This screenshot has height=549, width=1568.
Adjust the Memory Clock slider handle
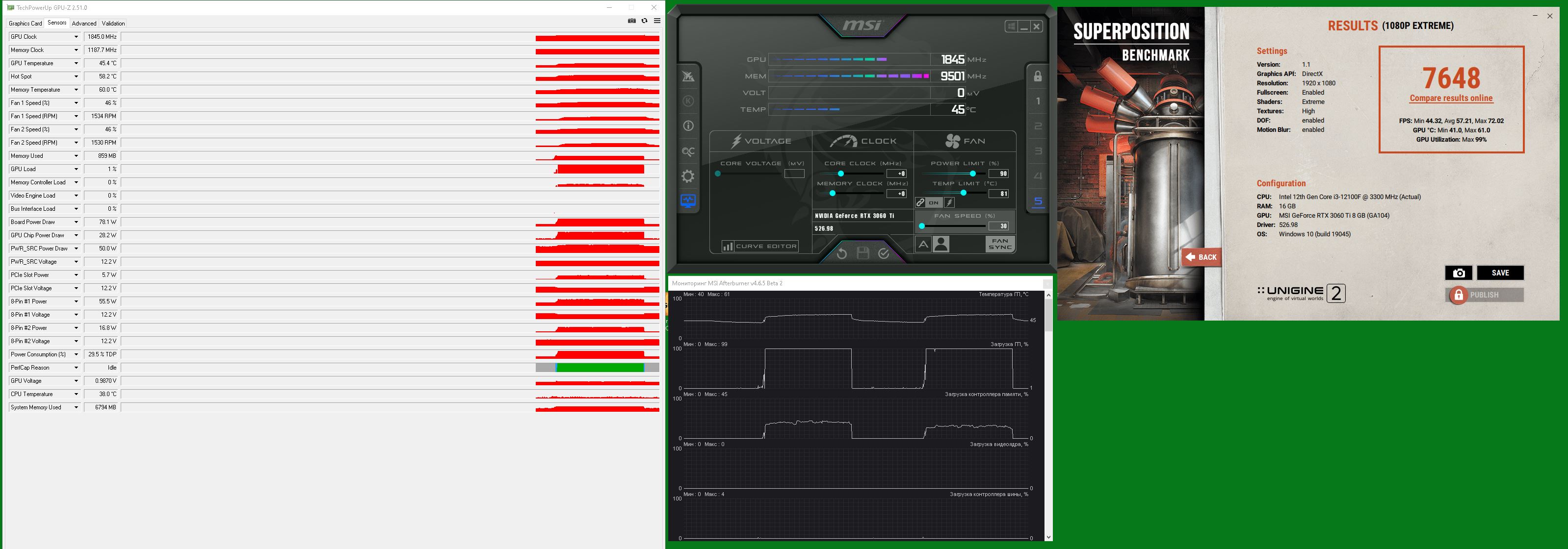832,193
